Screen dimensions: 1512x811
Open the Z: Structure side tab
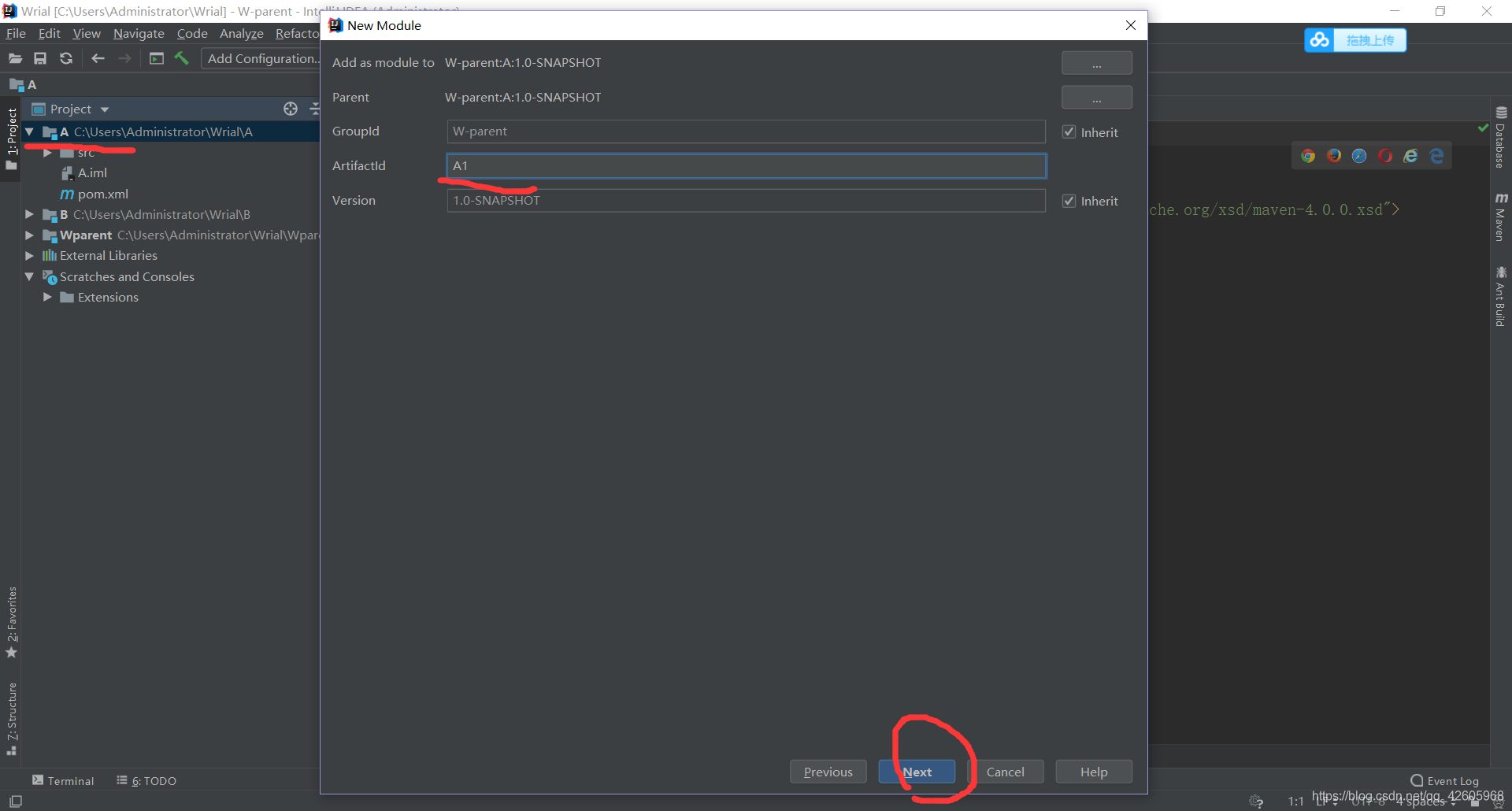tap(12, 719)
